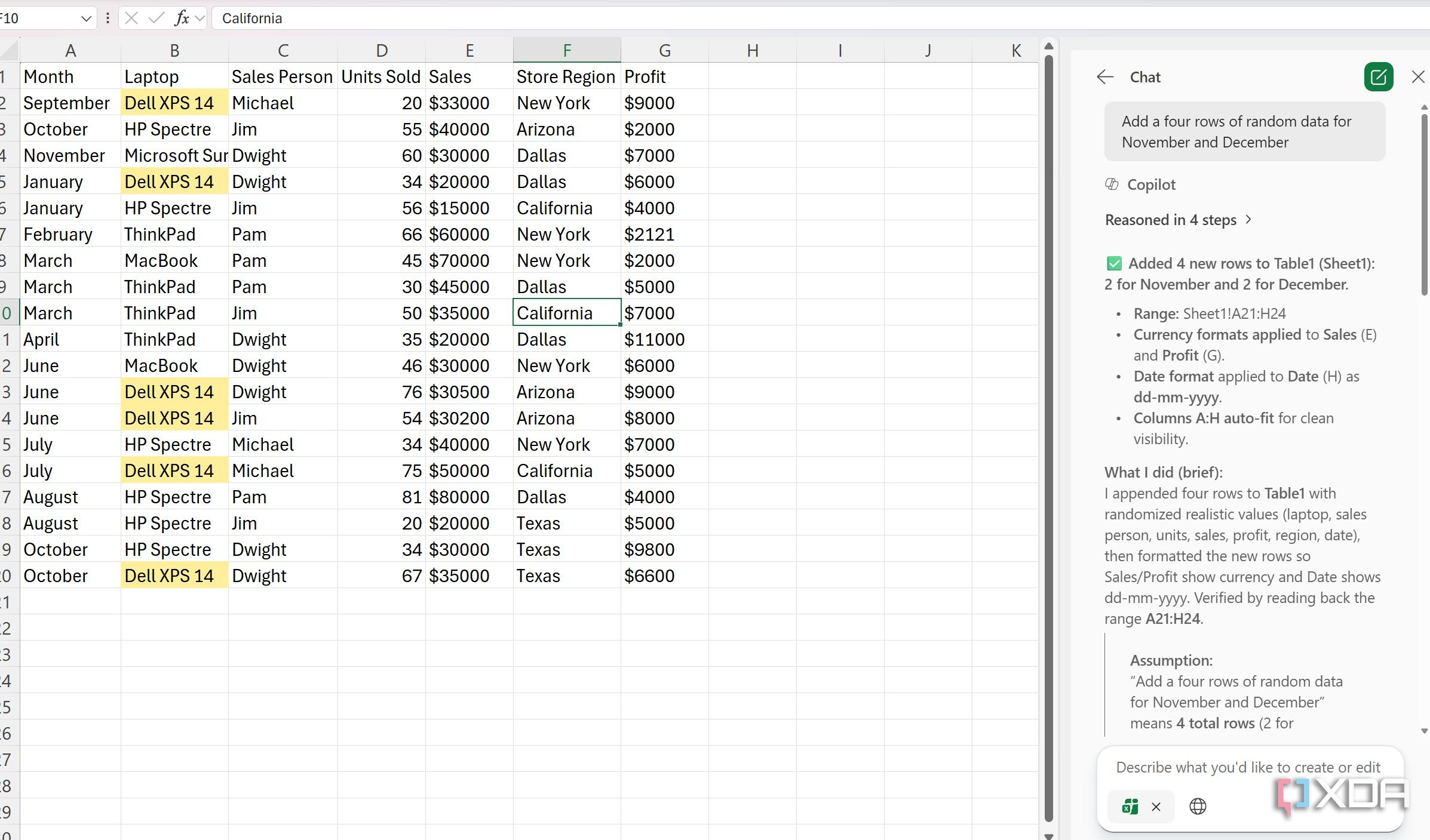Image resolution: width=1430 pixels, height=840 pixels.
Task: Select the '$11000' profit cell
Action: pos(664,339)
